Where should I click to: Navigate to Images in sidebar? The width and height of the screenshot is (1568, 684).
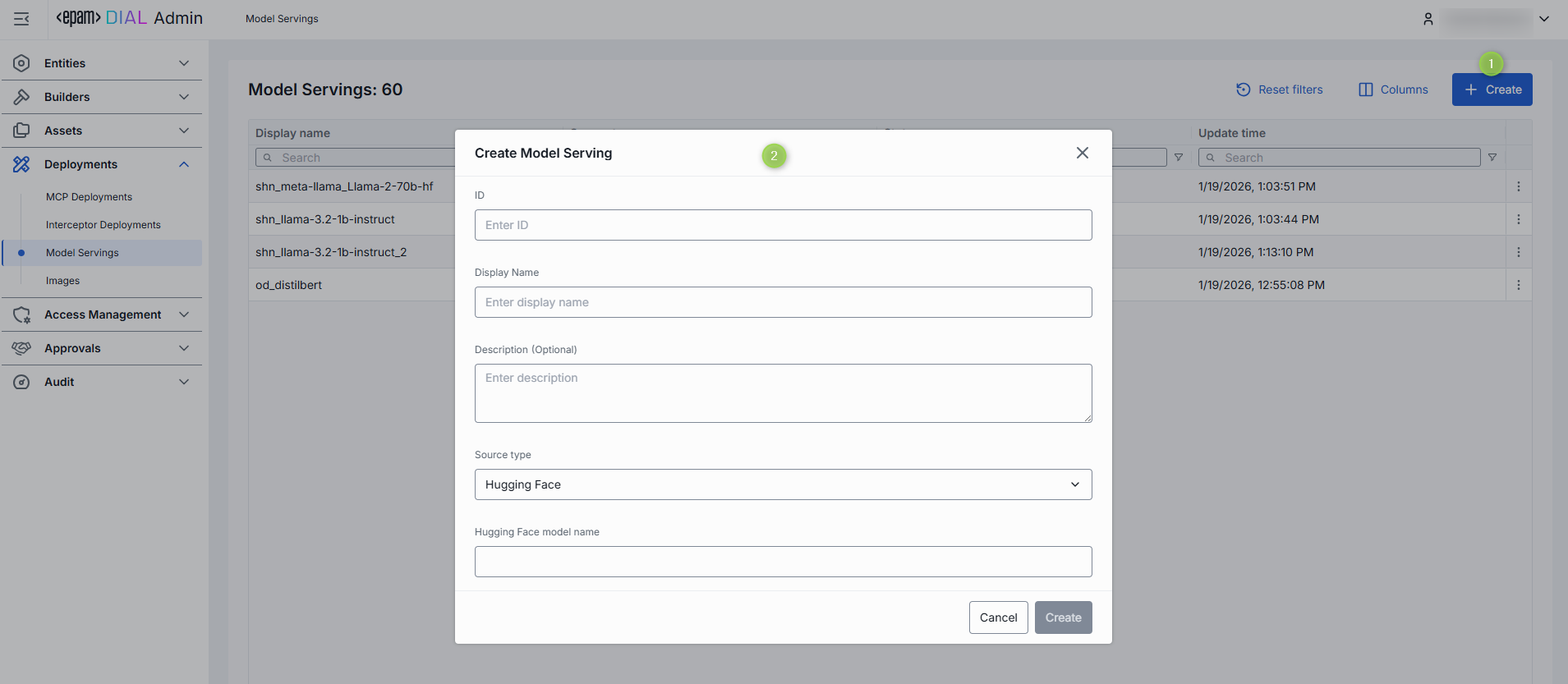[63, 281]
